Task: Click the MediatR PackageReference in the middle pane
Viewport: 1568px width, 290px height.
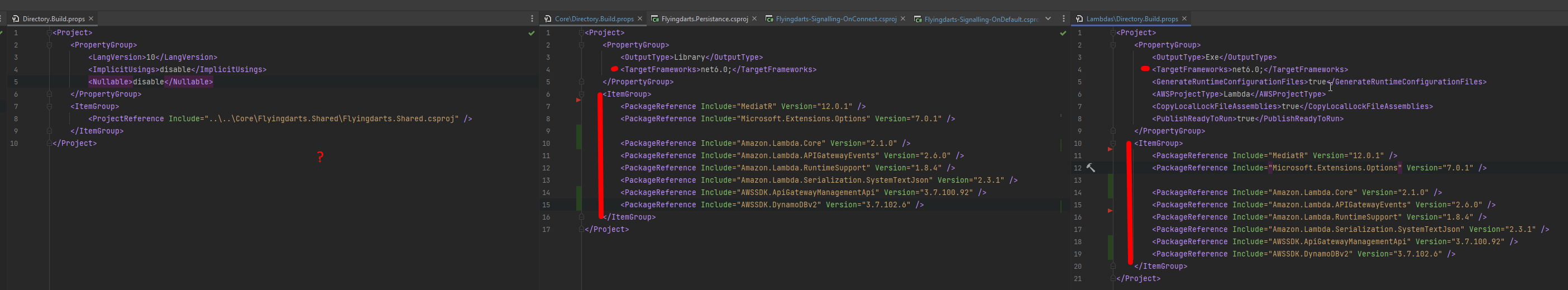Action: point(743,107)
